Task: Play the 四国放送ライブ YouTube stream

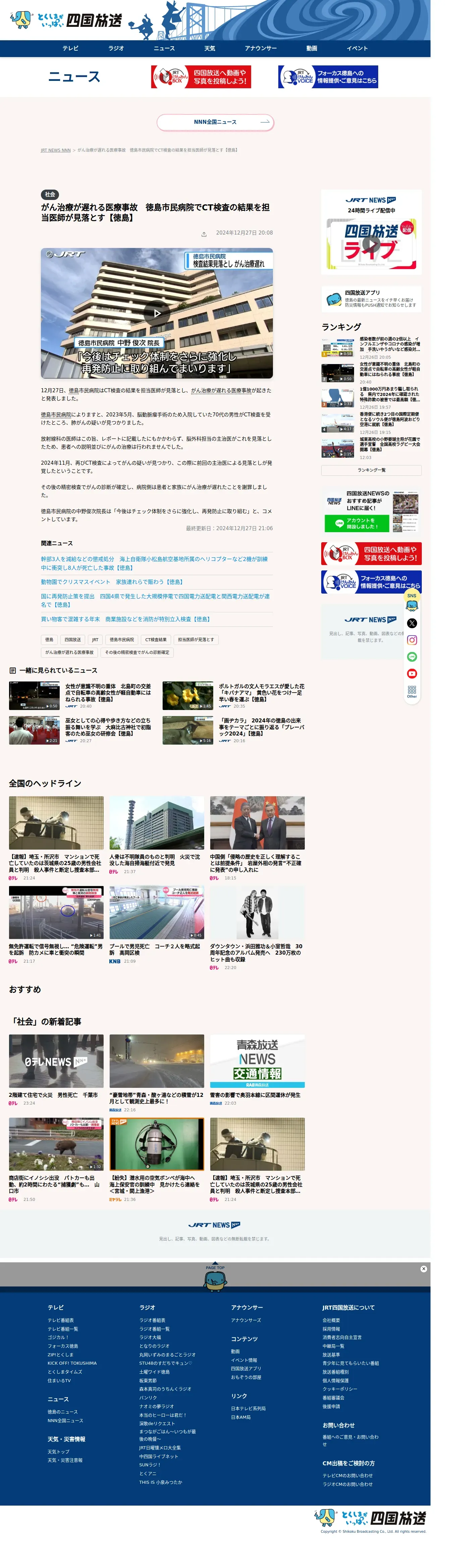Action: [372, 245]
